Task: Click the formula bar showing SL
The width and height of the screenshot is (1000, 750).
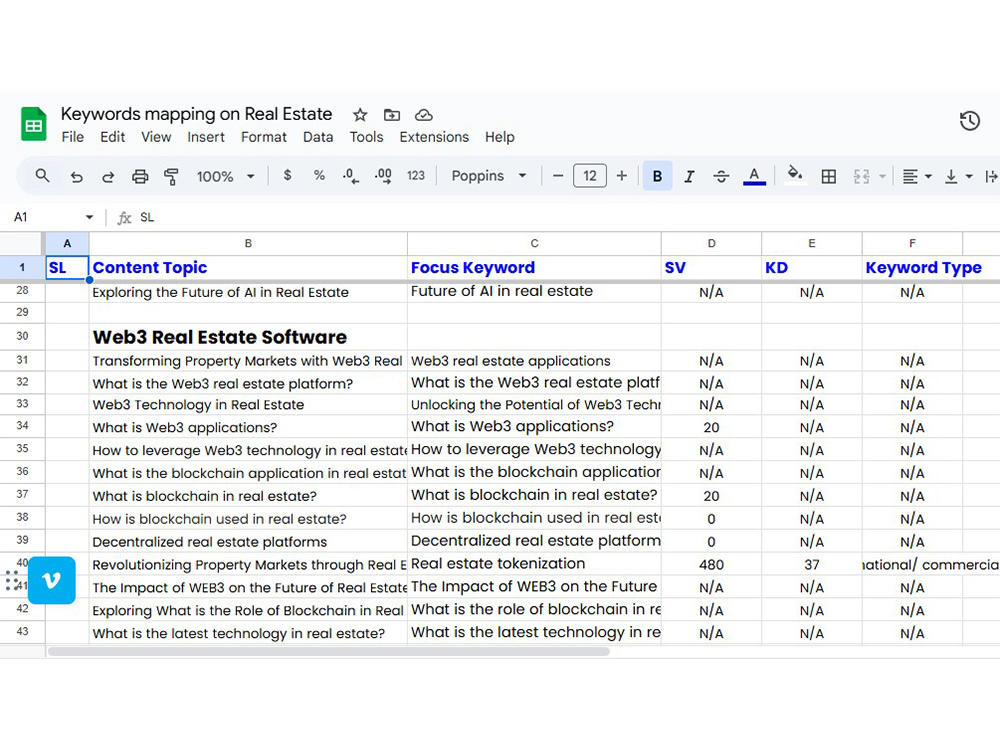Action: tap(568, 217)
